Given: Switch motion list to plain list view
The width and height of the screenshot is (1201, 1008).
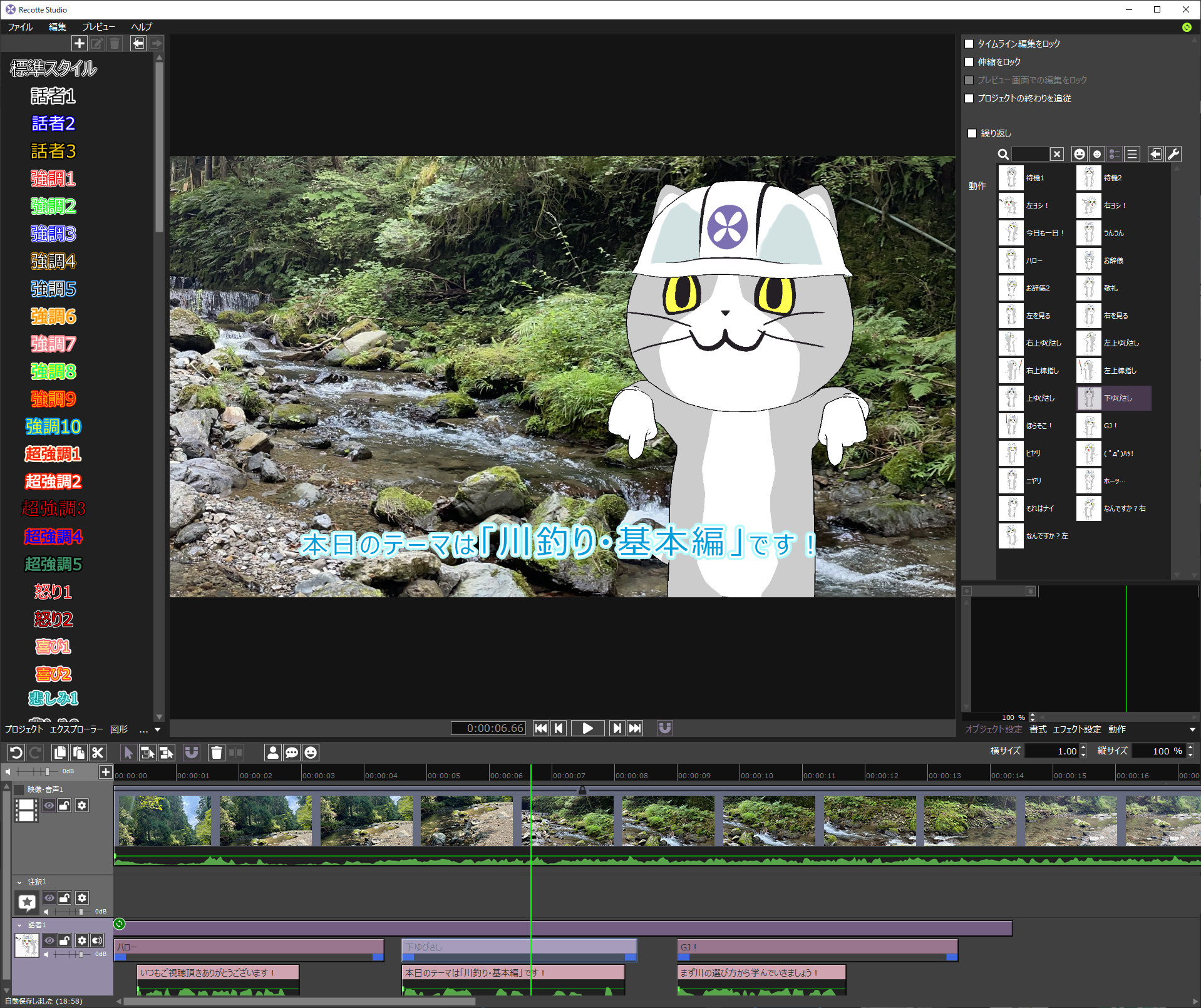Looking at the screenshot, I should click(1132, 154).
